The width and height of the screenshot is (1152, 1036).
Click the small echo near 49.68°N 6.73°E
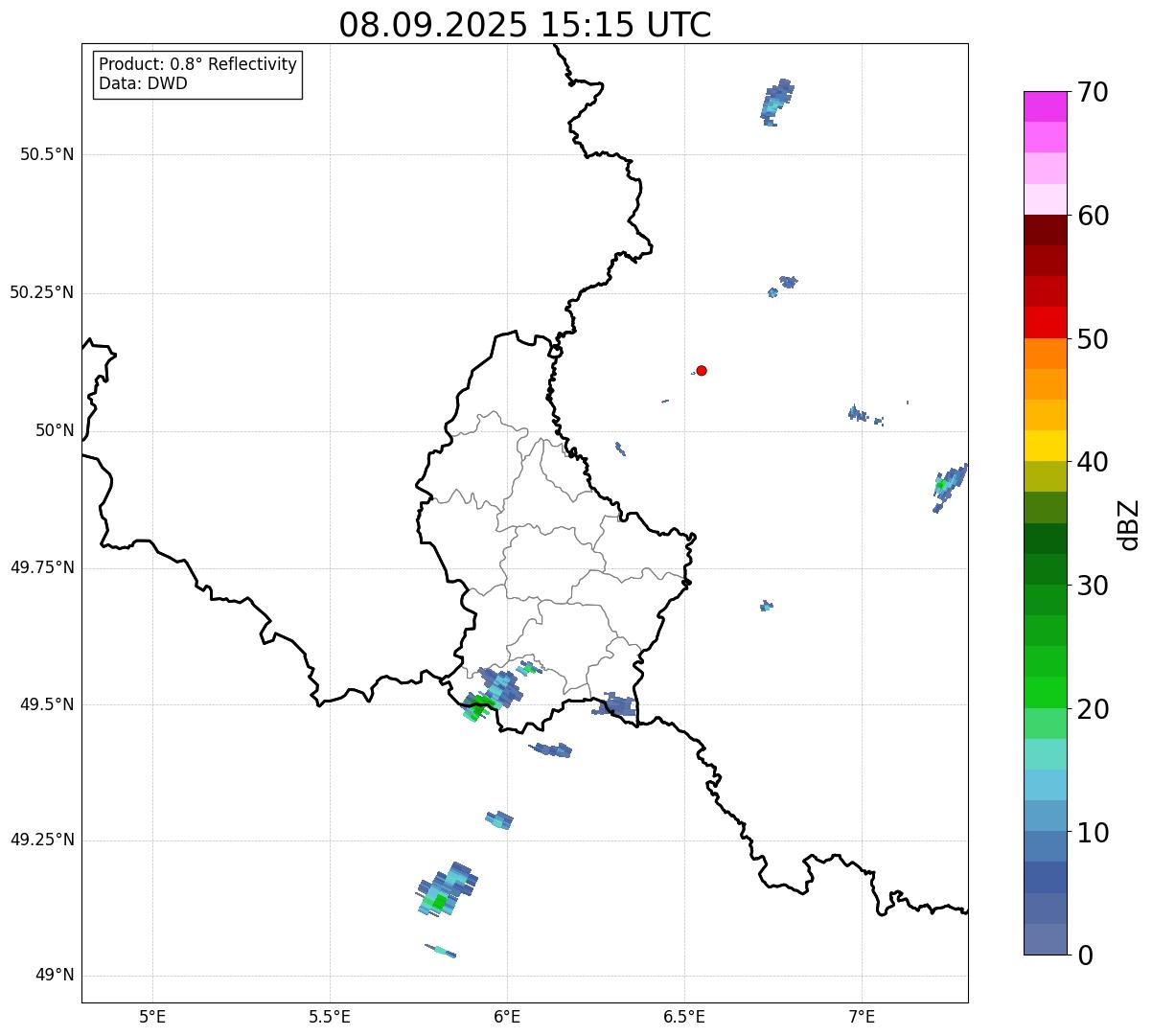click(x=766, y=606)
